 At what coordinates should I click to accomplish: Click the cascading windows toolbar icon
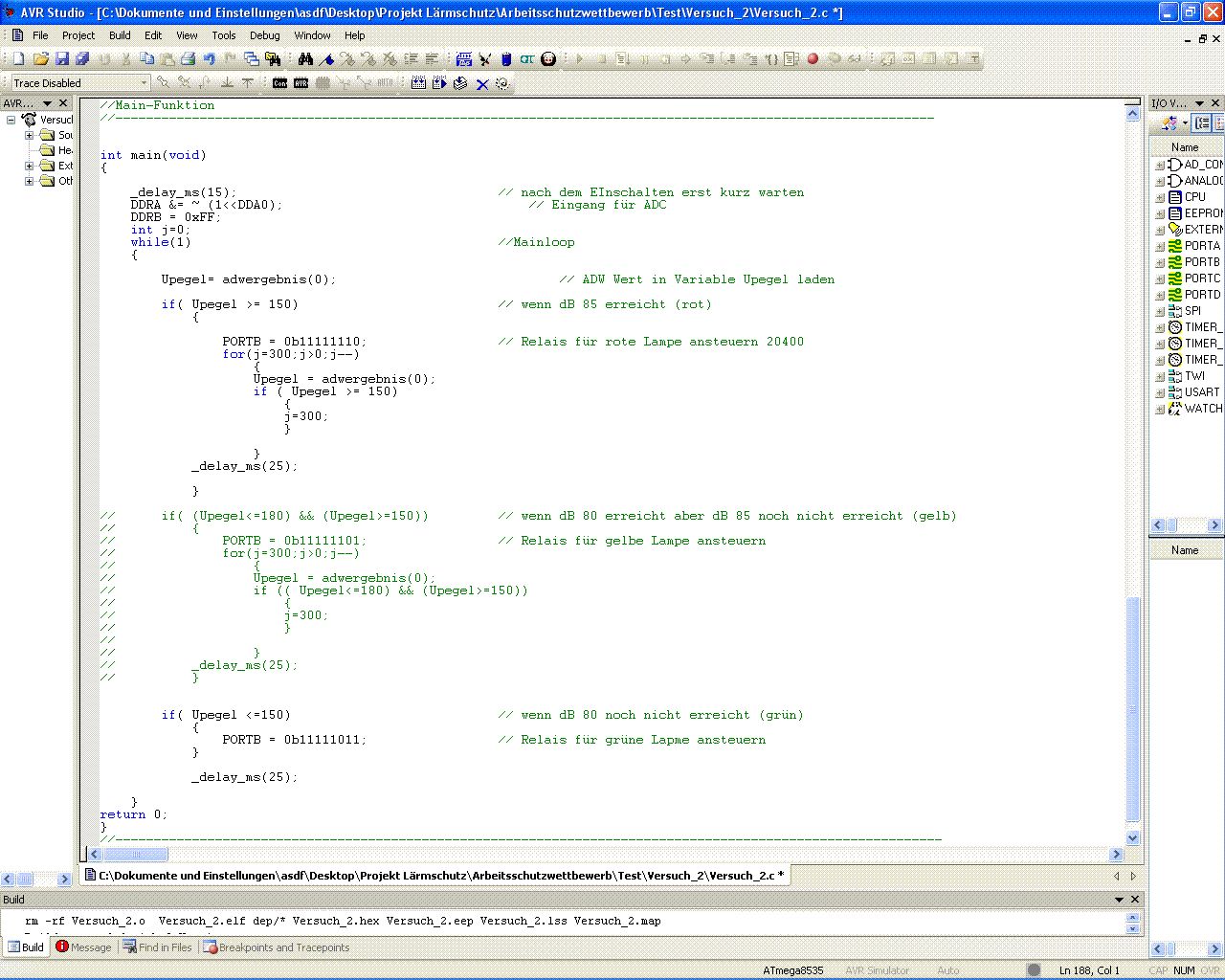[252, 59]
